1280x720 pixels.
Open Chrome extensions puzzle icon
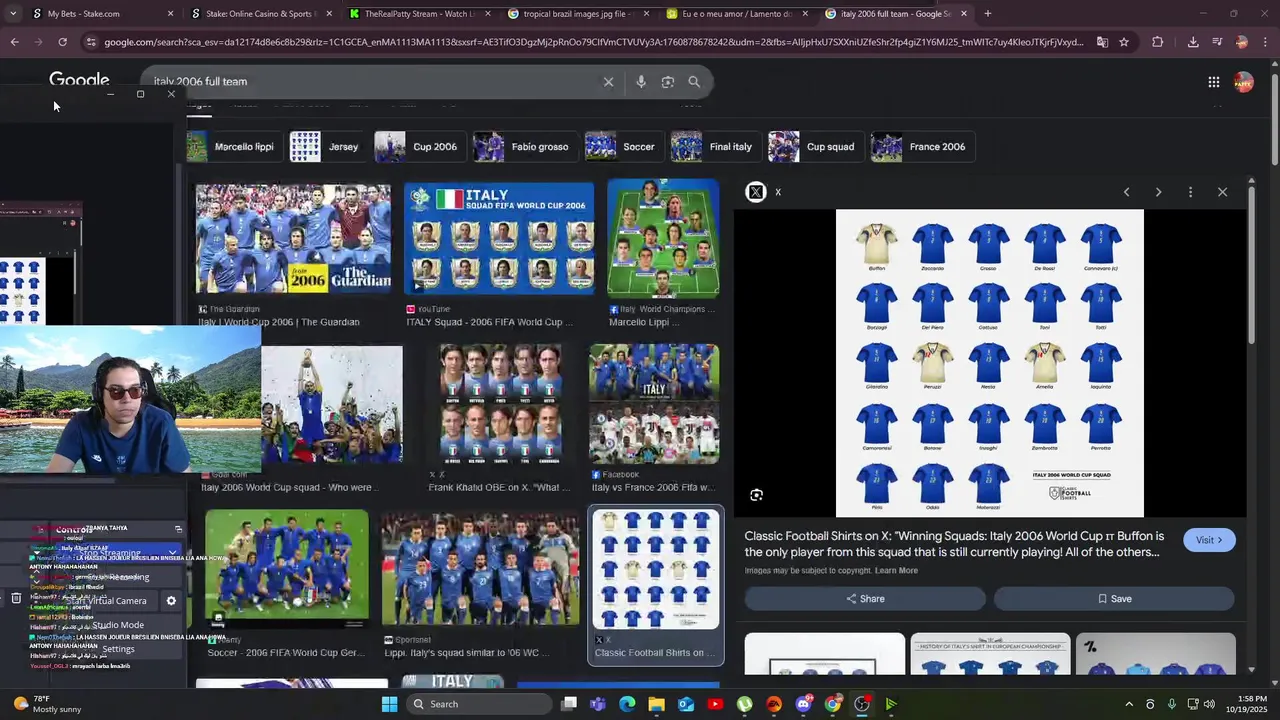coord(1158,42)
